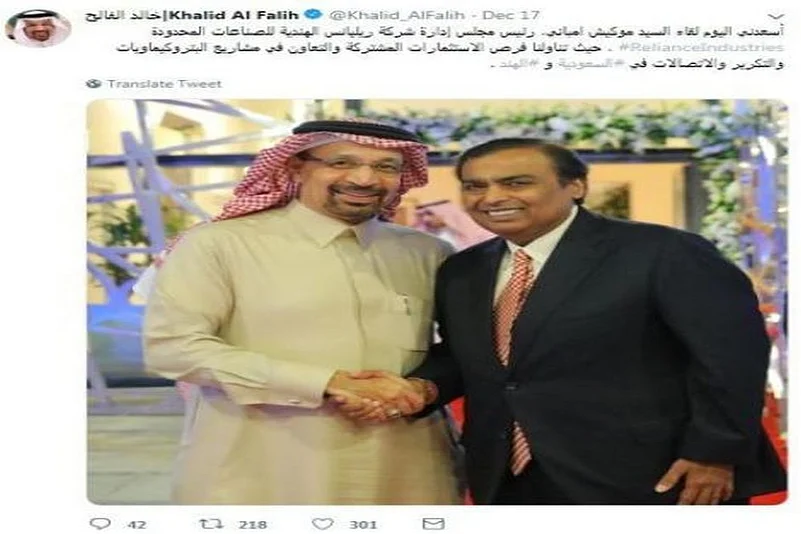This screenshot has width=801, height=534.
Task: Click the reply speech bubble icon
Action: (x=100, y=523)
